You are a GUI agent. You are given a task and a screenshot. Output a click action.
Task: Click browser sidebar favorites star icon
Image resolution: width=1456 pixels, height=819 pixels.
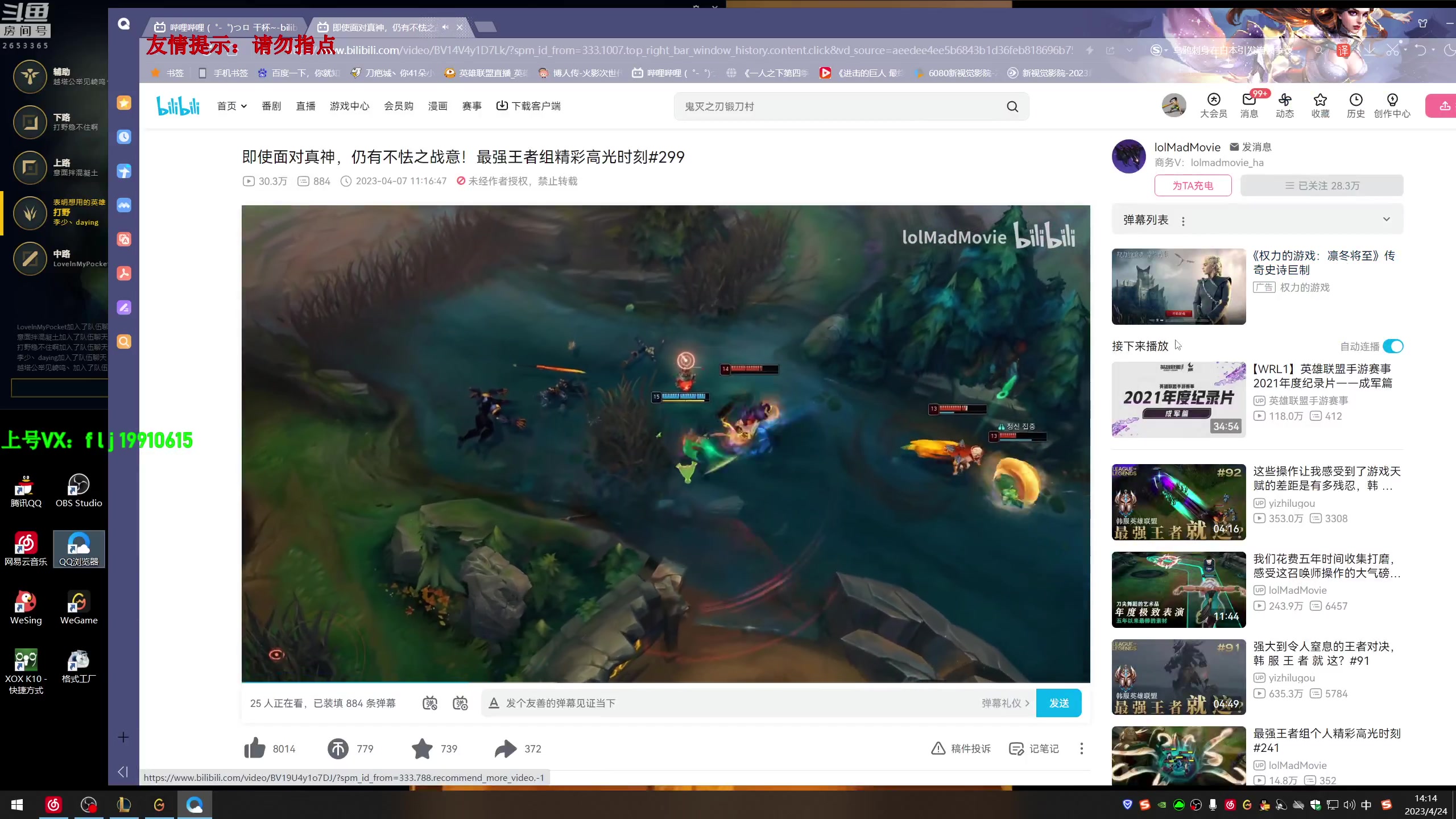(124, 103)
